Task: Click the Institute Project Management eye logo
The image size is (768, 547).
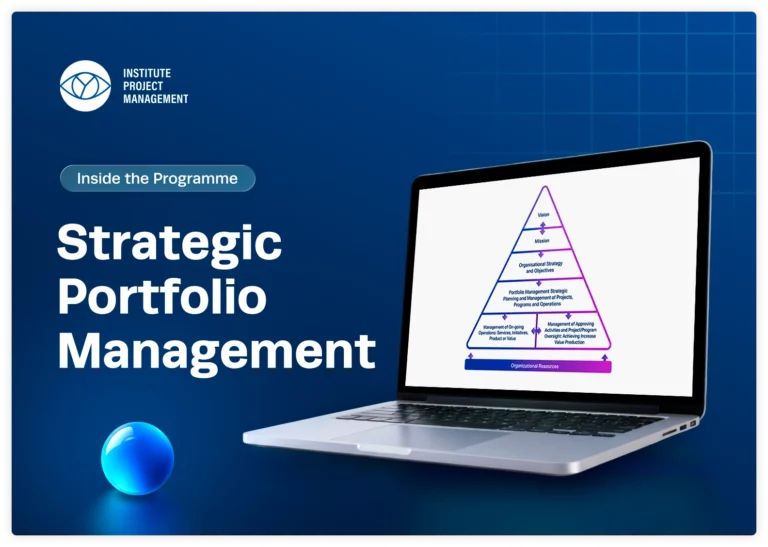Action: pyautogui.click(x=85, y=86)
